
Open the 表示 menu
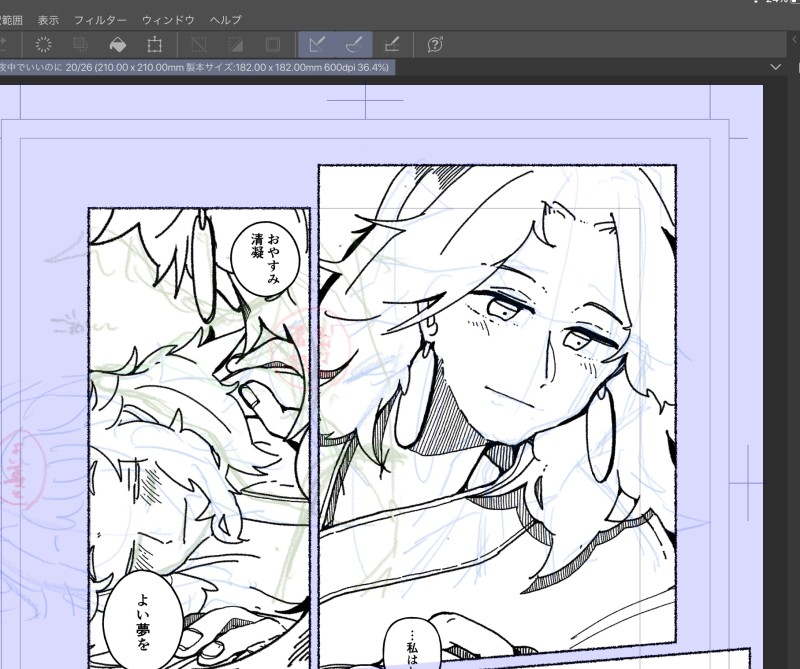point(48,20)
